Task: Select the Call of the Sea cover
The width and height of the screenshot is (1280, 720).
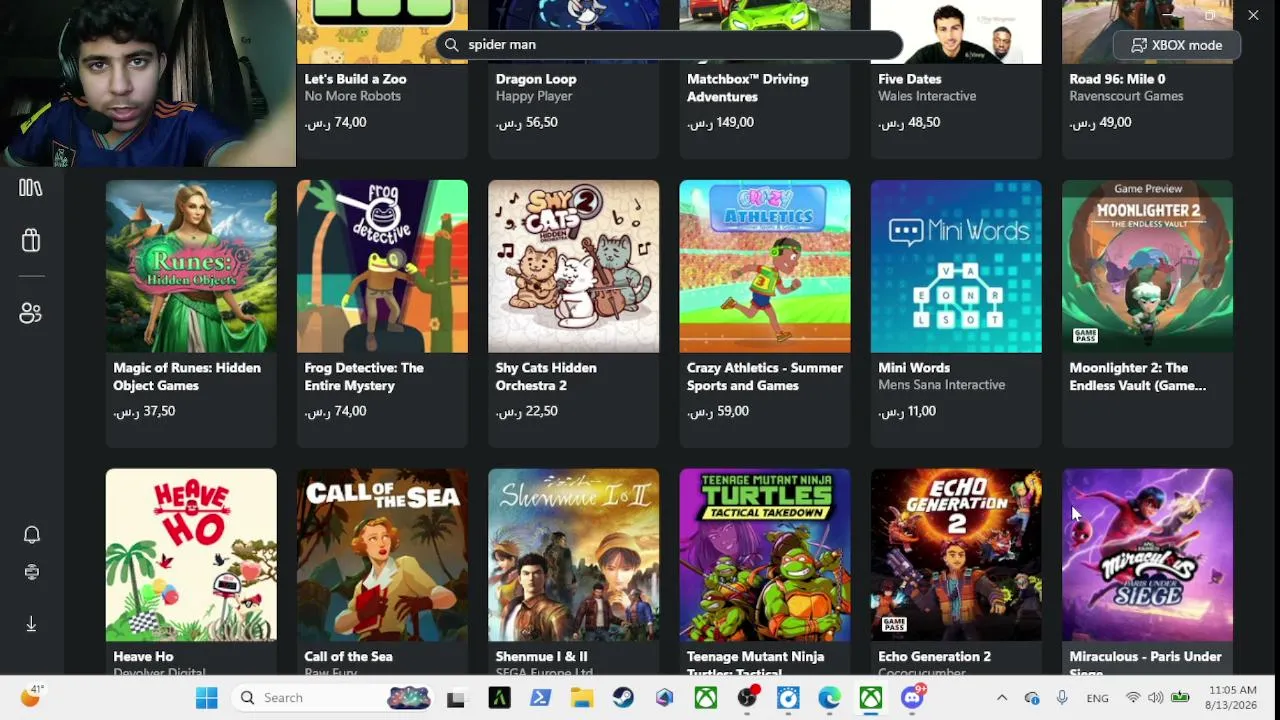Action: tap(382, 555)
